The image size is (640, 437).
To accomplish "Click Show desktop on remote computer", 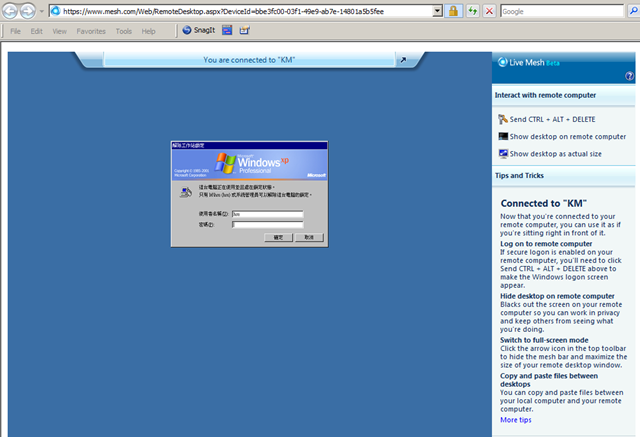I will coord(568,136).
